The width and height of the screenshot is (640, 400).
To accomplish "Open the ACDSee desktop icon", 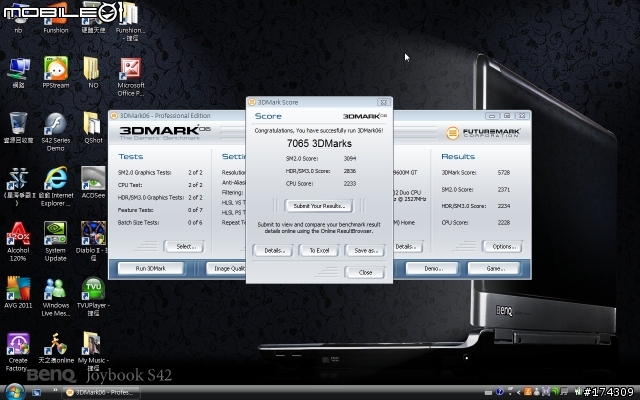I will pos(92,178).
